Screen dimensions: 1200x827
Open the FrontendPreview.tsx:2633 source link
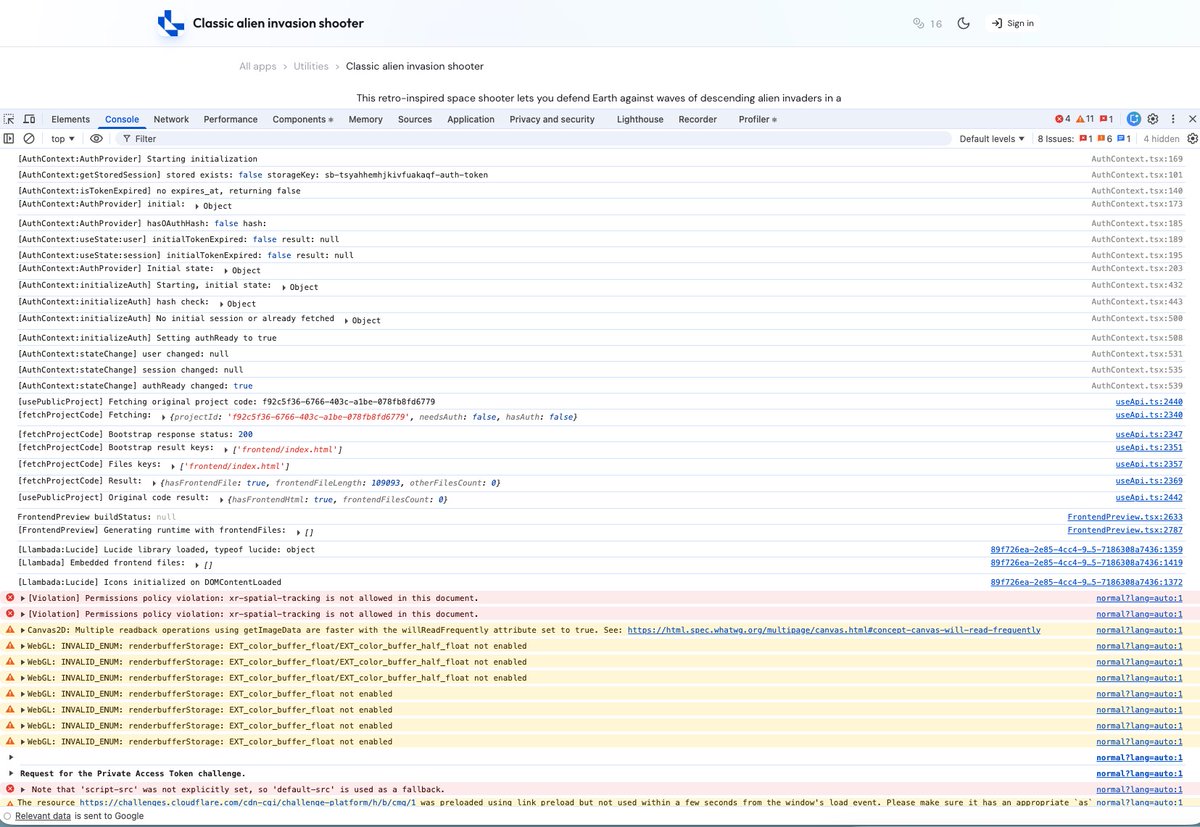coord(1125,517)
